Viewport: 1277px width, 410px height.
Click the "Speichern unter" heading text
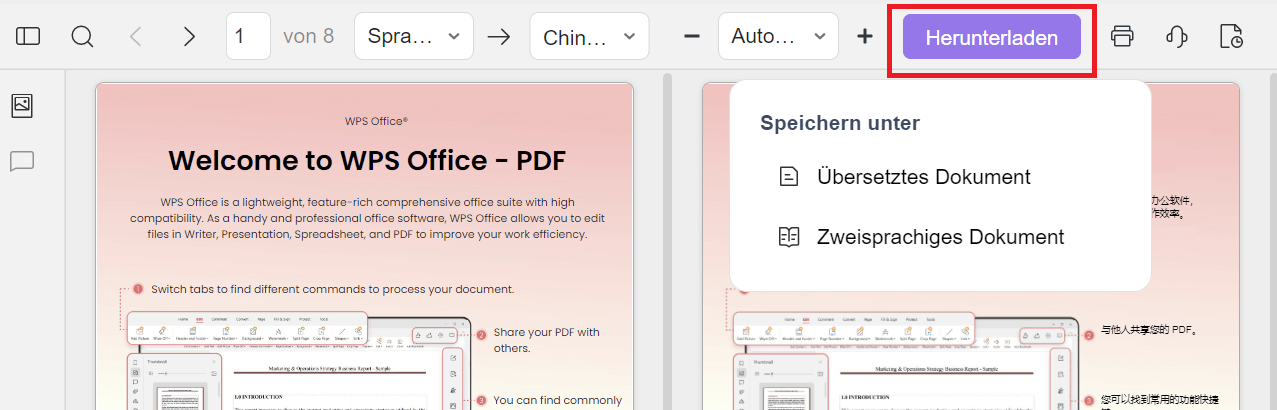pyautogui.click(x=840, y=123)
